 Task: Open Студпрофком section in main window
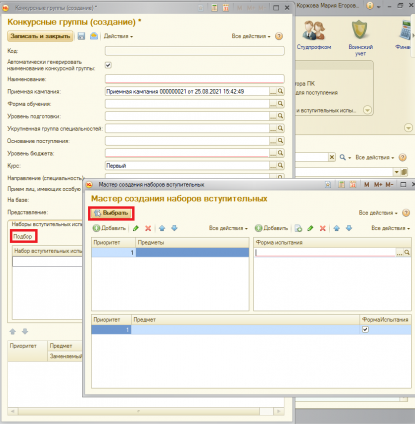point(314,35)
